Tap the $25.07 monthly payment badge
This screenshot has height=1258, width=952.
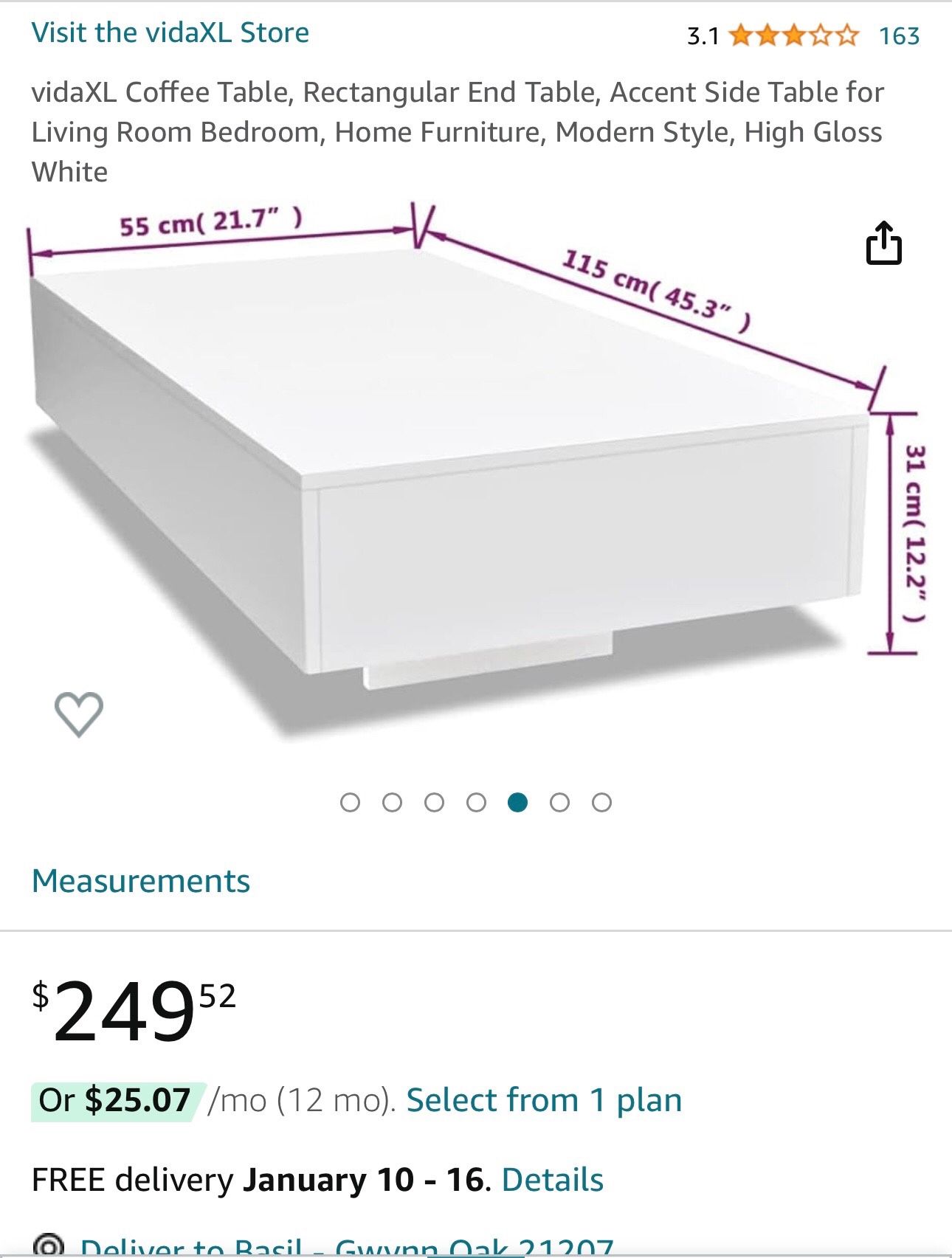tap(115, 1100)
